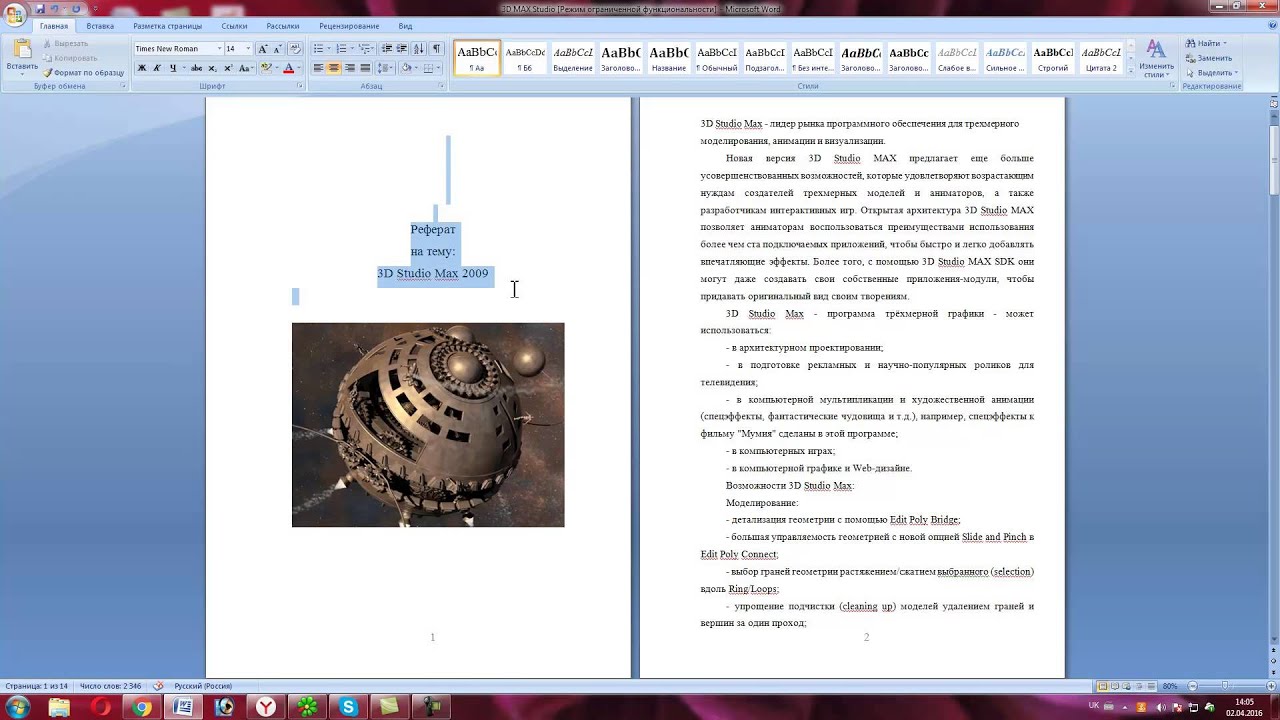Apply the Название style
Screen dimensions: 1280x720
click(669, 58)
